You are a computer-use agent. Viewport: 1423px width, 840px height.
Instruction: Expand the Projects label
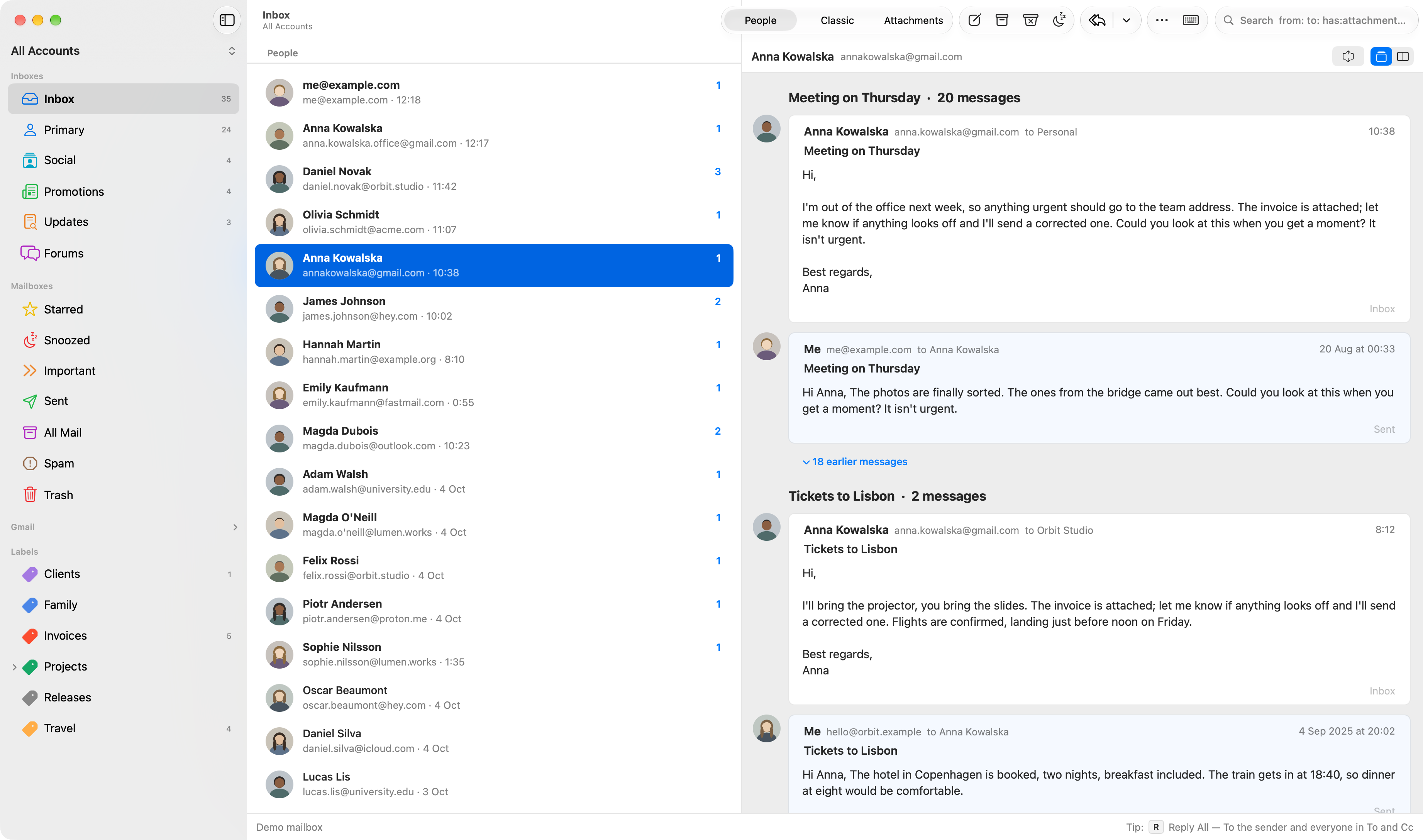(x=14, y=667)
